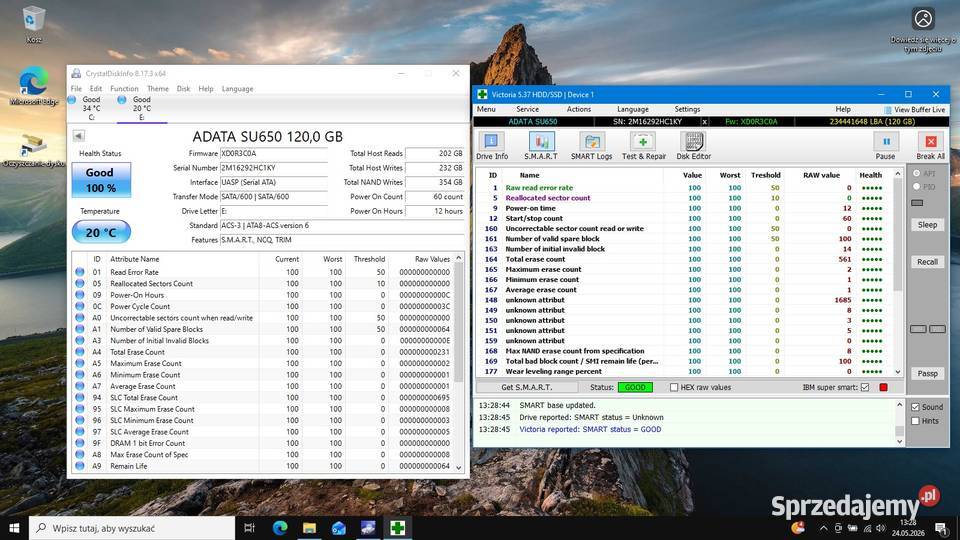
Task: Click the x beside SN in Victoria
Action: (704, 122)
